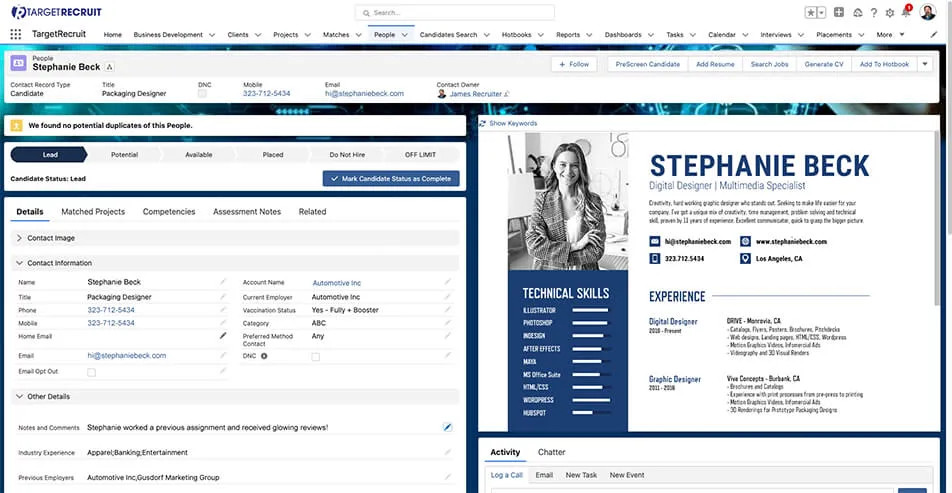Click the notifications bell icon
The image size is (952, 493).
click(906, 13)
